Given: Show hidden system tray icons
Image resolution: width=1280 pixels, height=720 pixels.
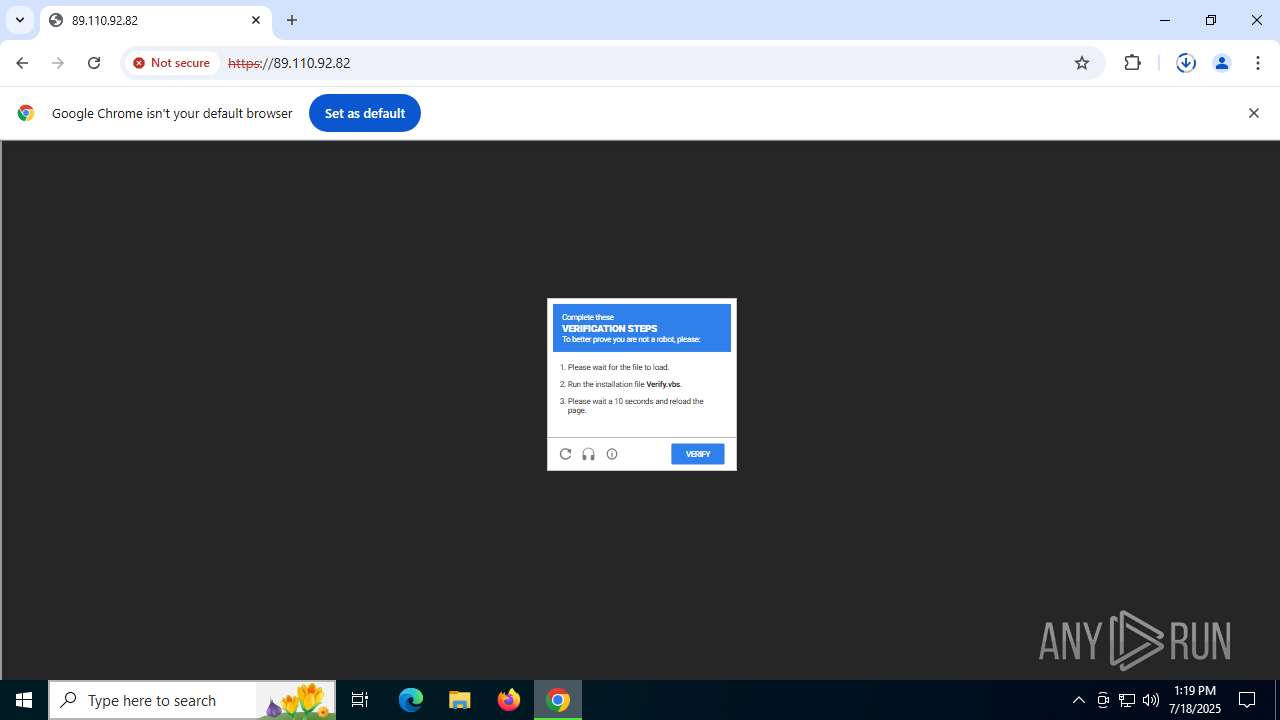Looking at the screenshot, I should point(1078,700).
